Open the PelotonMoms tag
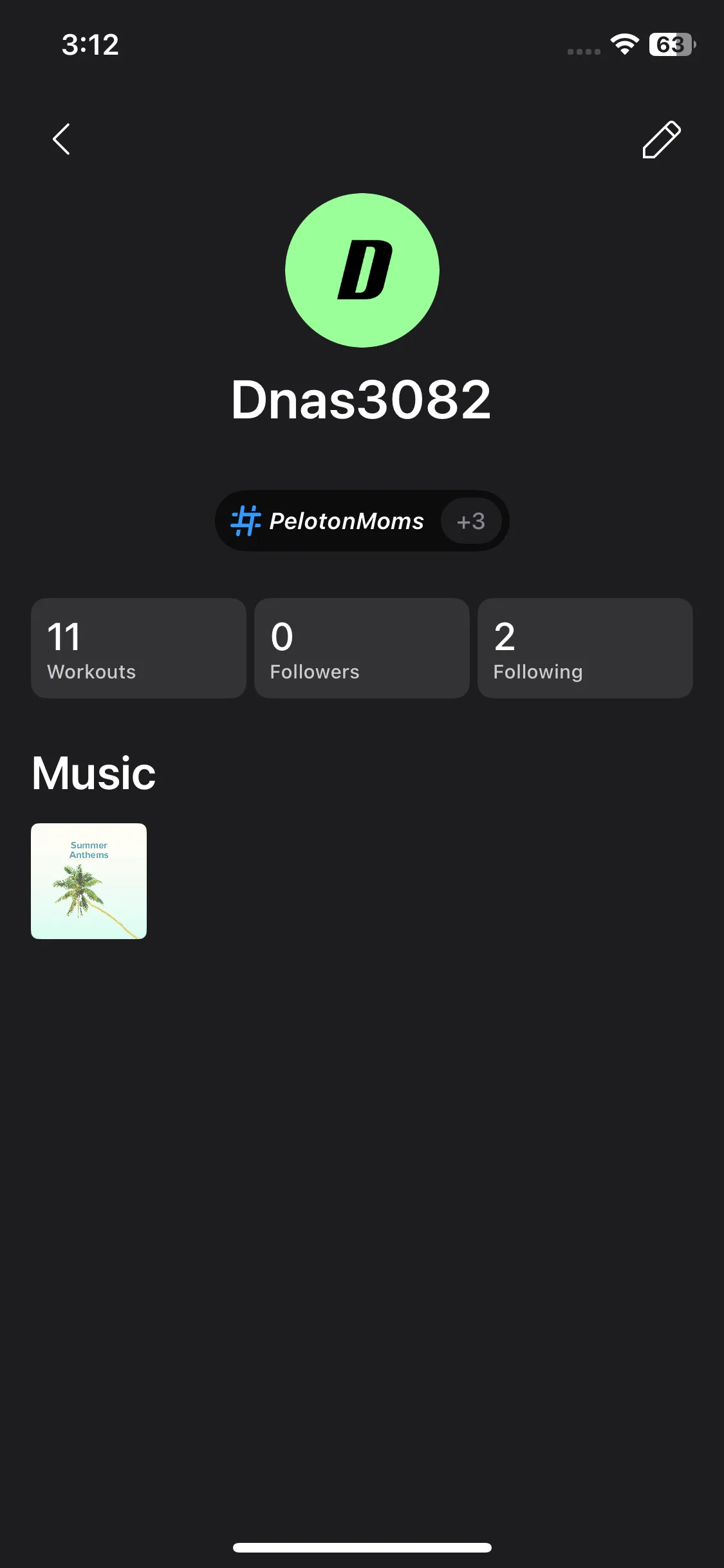 pyautogui.click(x=346, y=521)
